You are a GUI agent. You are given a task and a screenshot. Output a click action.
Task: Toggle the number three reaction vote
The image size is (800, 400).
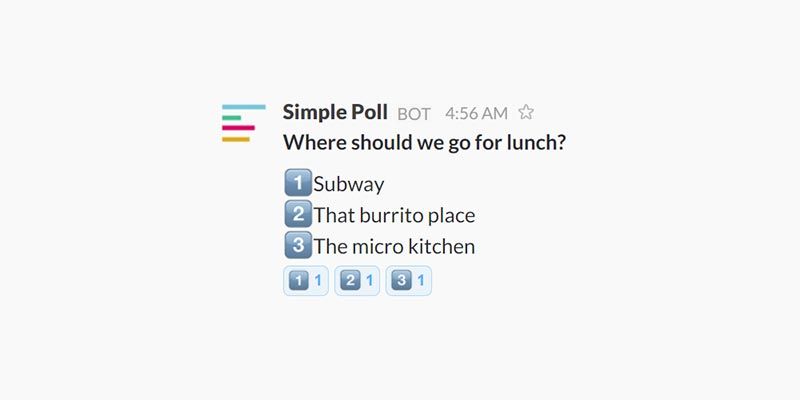click(408, 281)
